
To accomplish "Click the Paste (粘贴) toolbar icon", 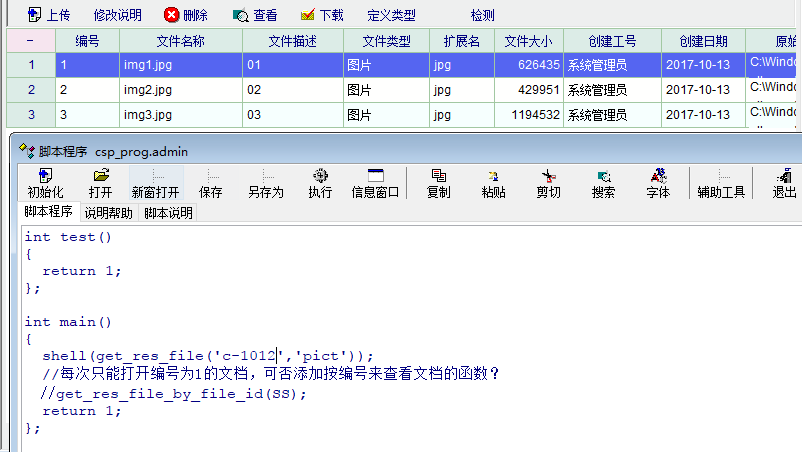I will tap(493, 176).
